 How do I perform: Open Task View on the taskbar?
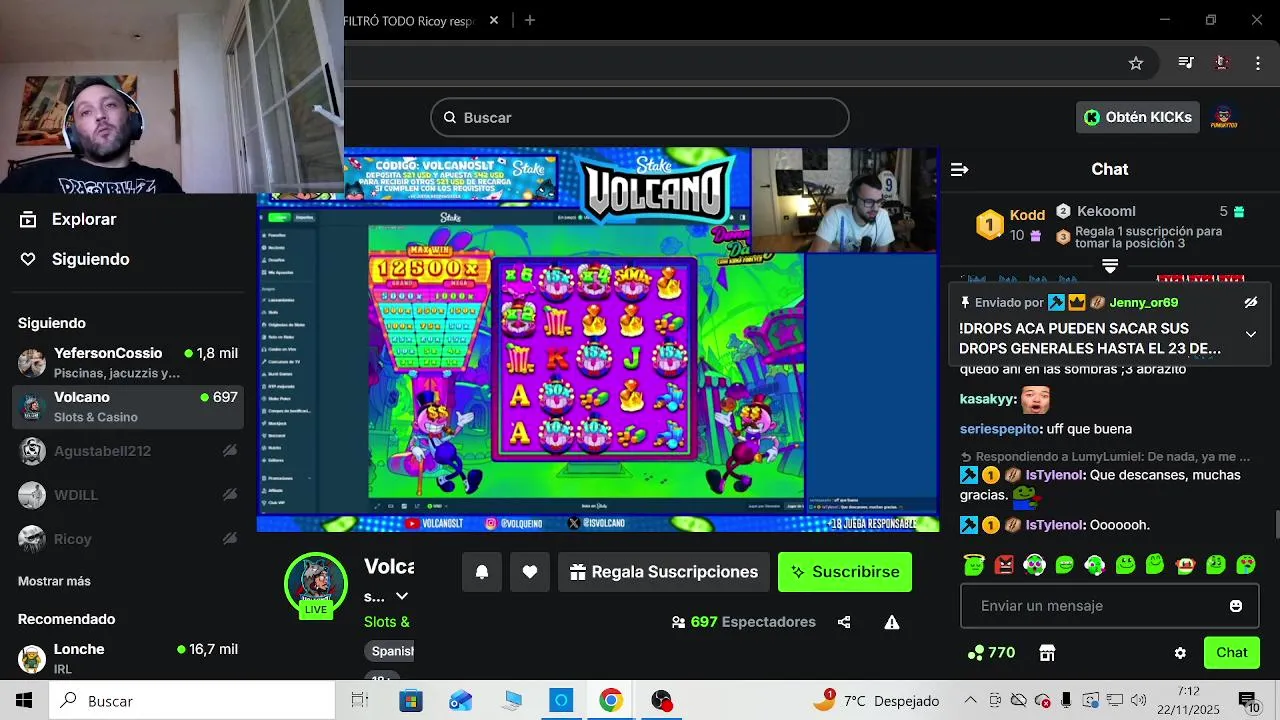(360, 701)
